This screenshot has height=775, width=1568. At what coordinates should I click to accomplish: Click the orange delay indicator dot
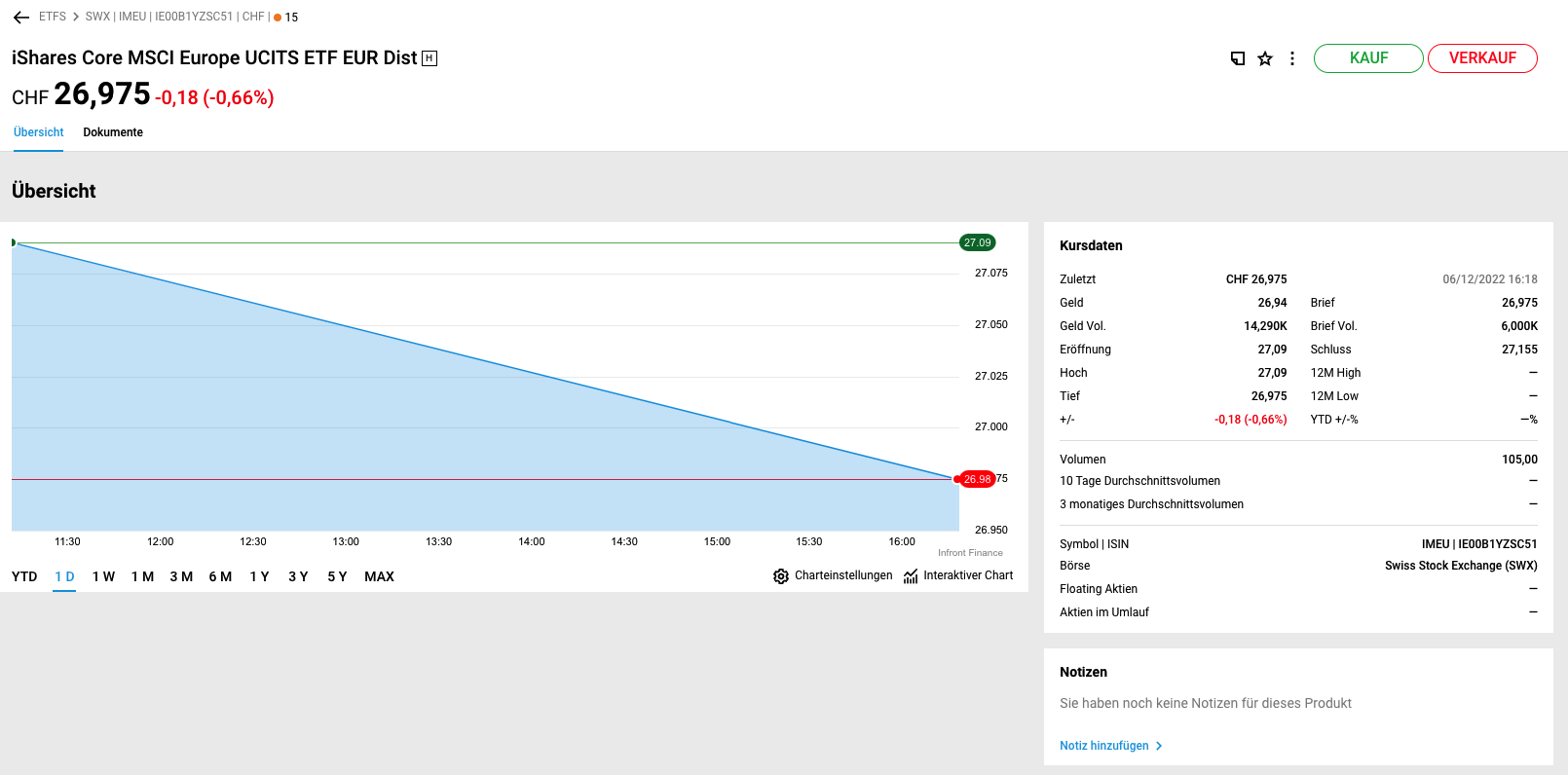tap(278, 18)
